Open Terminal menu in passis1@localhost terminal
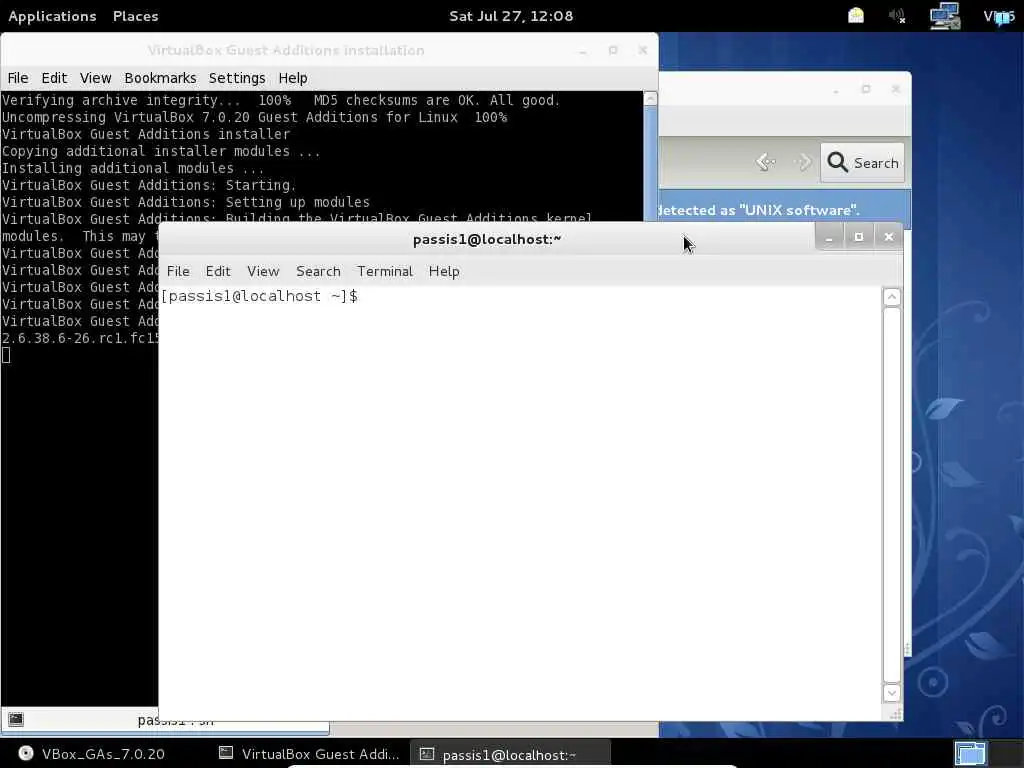Screen dimensions: 1024x768 pos(385,271)
